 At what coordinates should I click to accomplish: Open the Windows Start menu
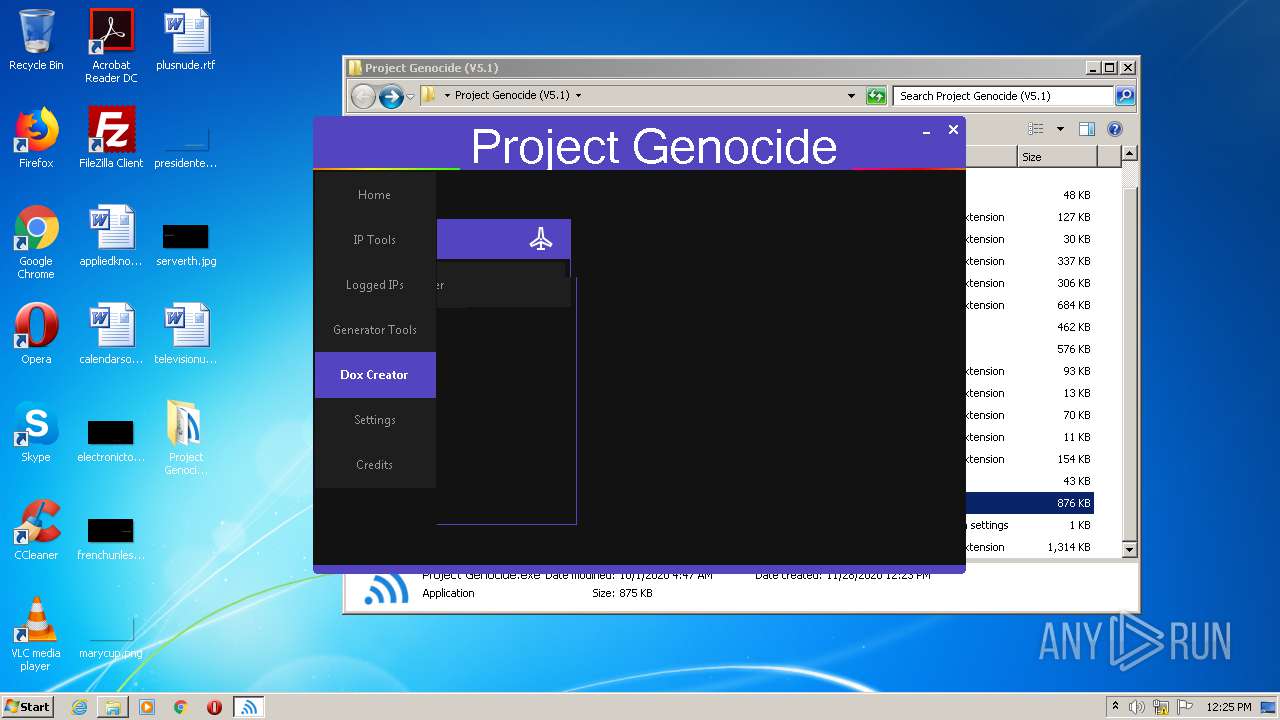pos(28,706)
